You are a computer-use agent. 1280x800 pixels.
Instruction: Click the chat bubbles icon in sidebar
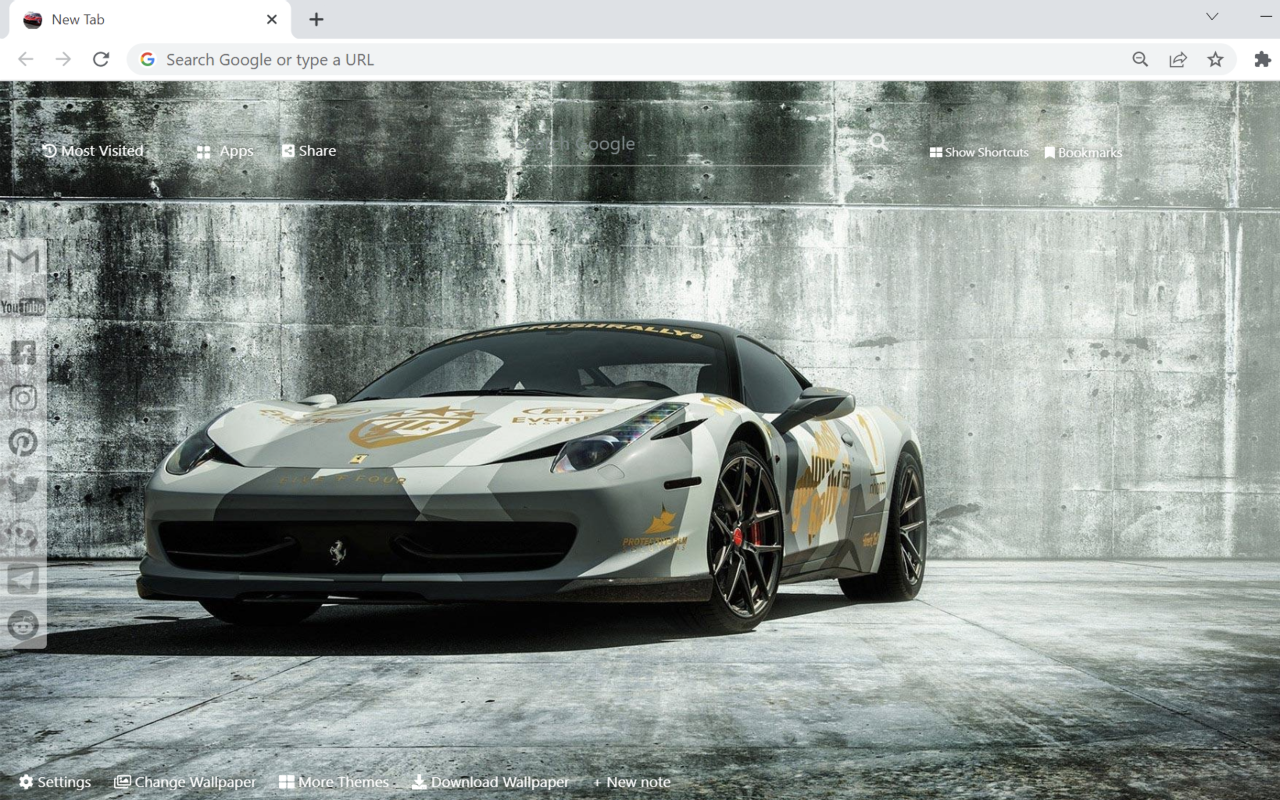pos(23,534)
